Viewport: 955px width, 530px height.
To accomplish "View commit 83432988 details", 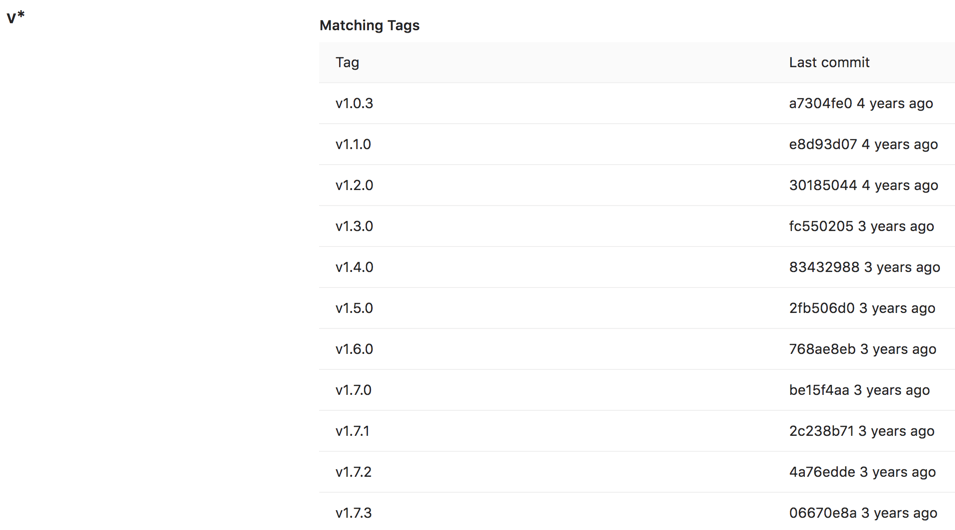I will pyautogui.click(x=824, y=267).
